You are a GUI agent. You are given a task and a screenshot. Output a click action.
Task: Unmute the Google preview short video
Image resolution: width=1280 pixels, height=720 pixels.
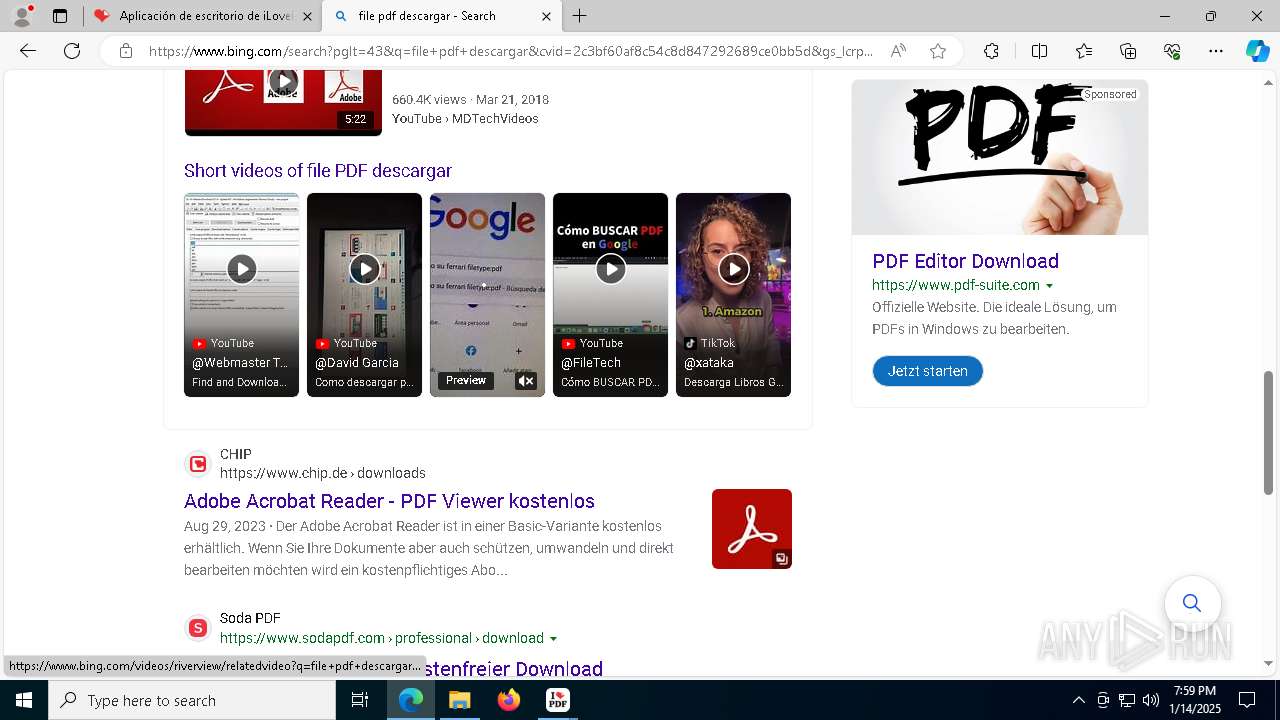pos(526,381)
